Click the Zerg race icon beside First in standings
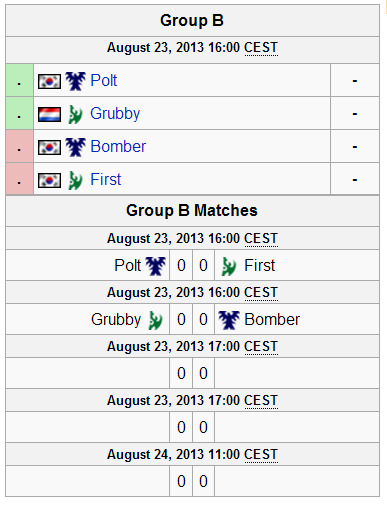The width and height of the screenshot is (387, 506). (75, 180)
